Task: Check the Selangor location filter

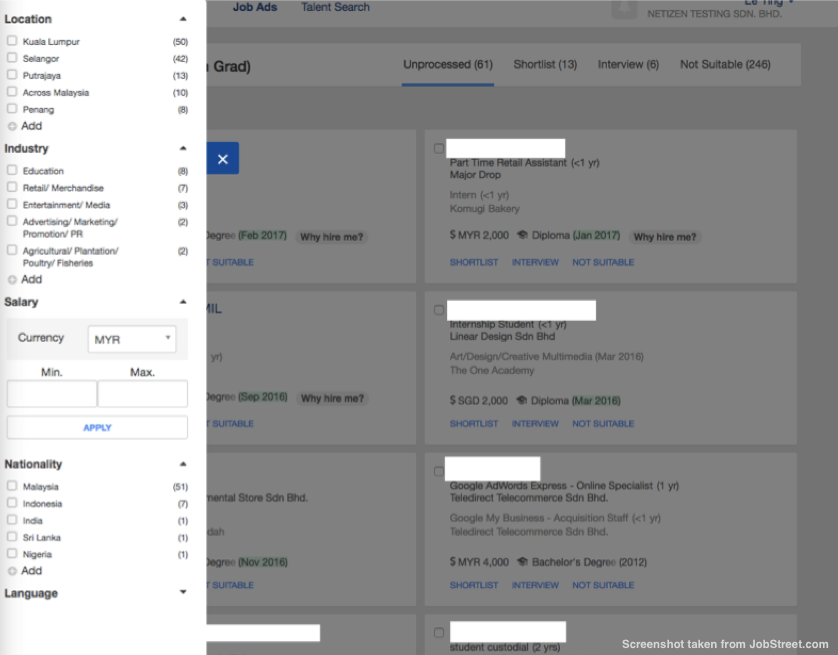Action: point(11,58)
